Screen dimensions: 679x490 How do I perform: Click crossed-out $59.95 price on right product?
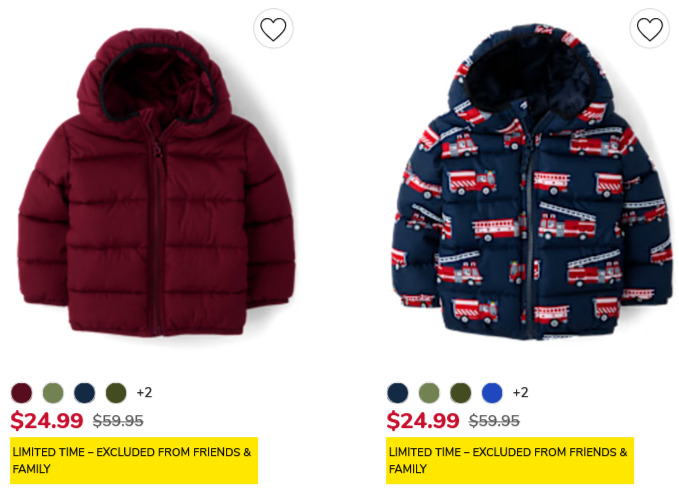tap(494, 421)
